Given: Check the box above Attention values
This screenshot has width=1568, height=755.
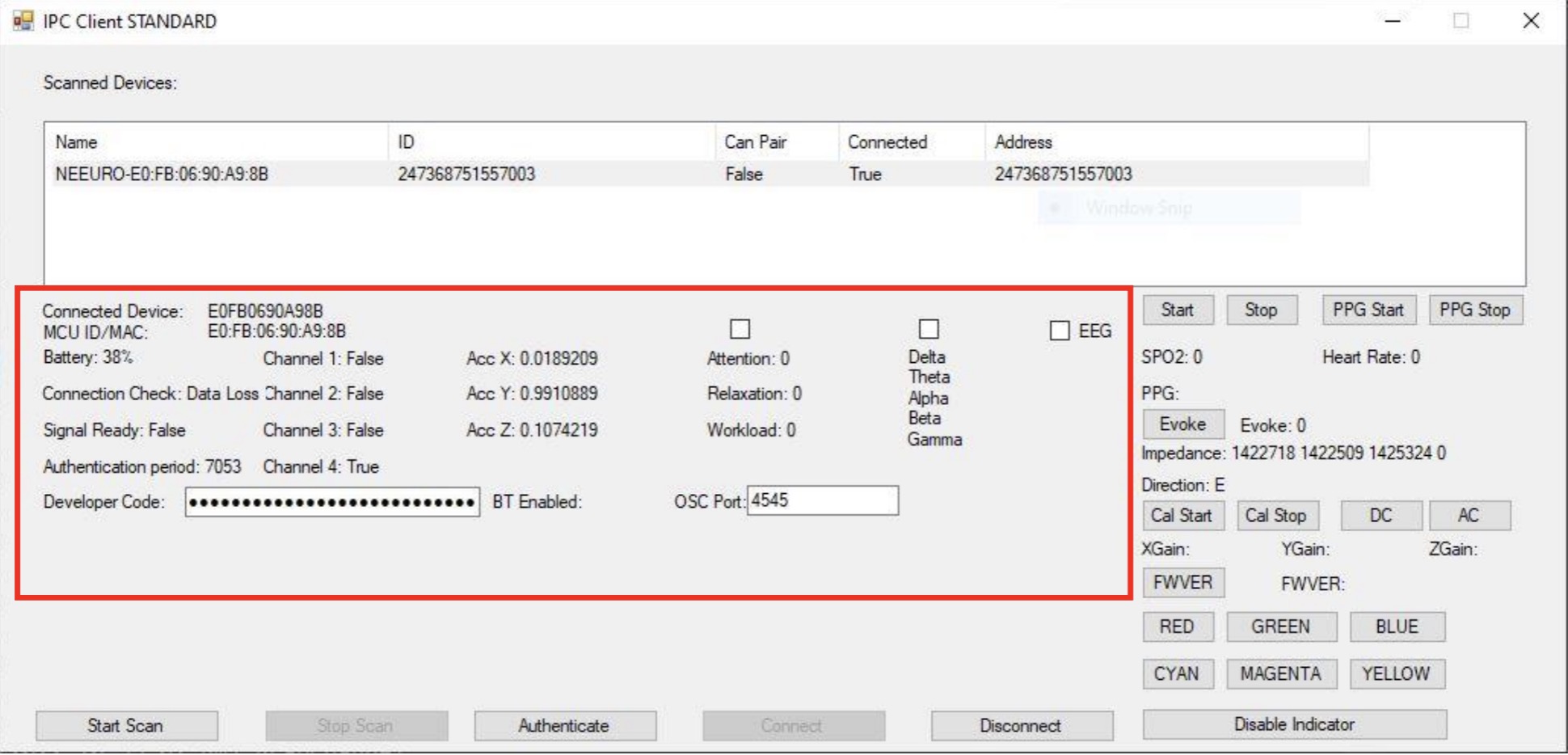Looking at the screenshot, I should (x=740, y=328).
